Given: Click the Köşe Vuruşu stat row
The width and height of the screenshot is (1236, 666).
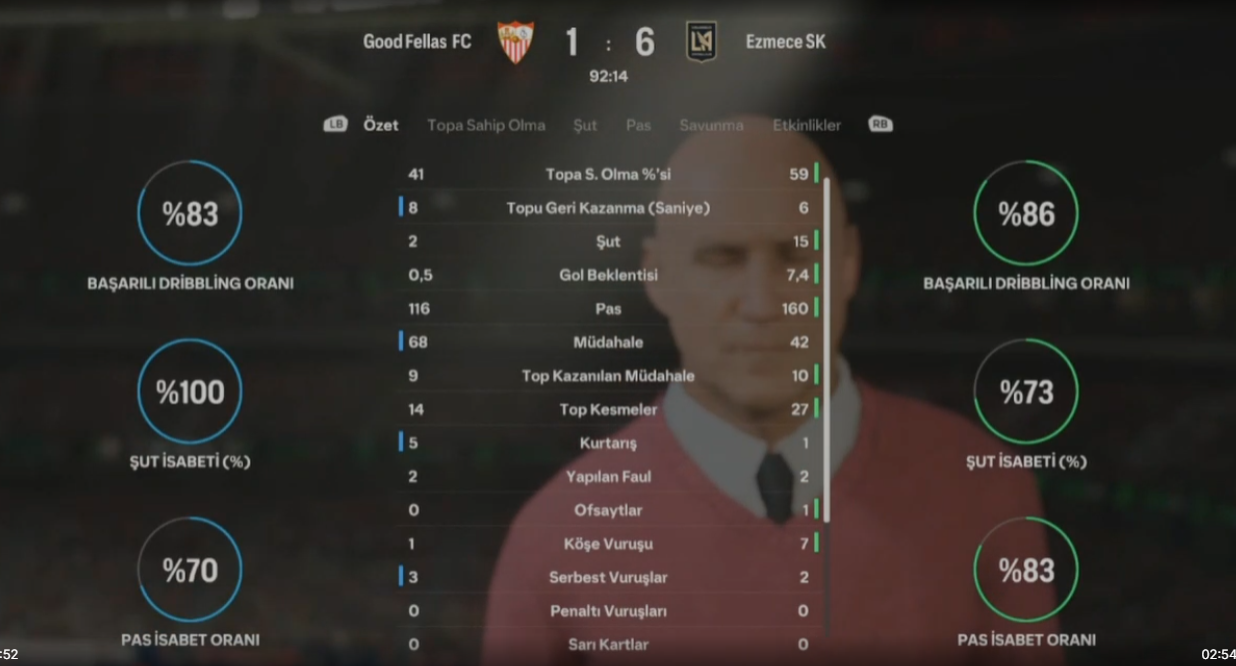Looking at the screenshot, I should (609, 544).
